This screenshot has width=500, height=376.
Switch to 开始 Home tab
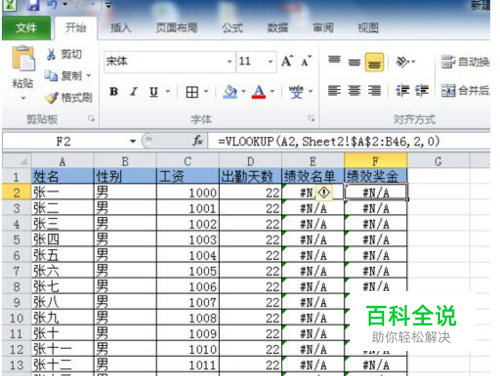pos(76,28)
